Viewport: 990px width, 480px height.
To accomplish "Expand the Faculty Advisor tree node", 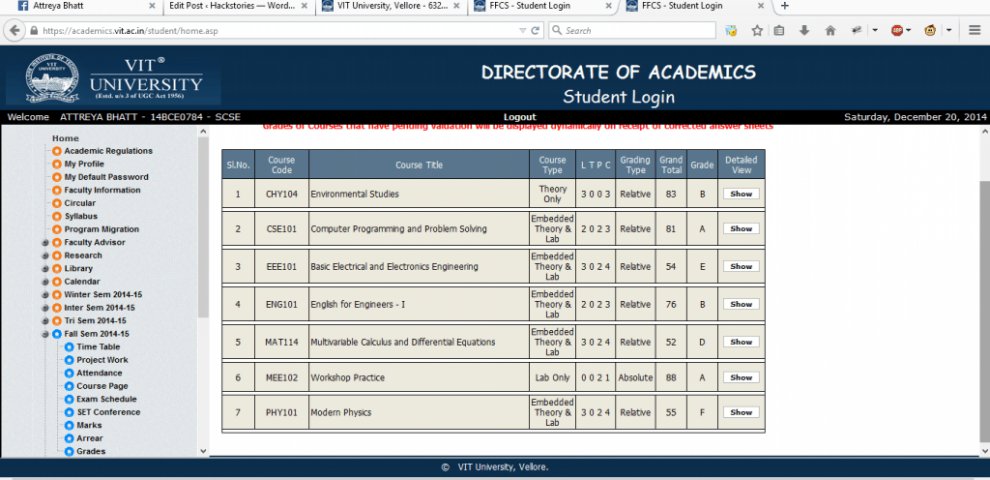I will 45,243.
